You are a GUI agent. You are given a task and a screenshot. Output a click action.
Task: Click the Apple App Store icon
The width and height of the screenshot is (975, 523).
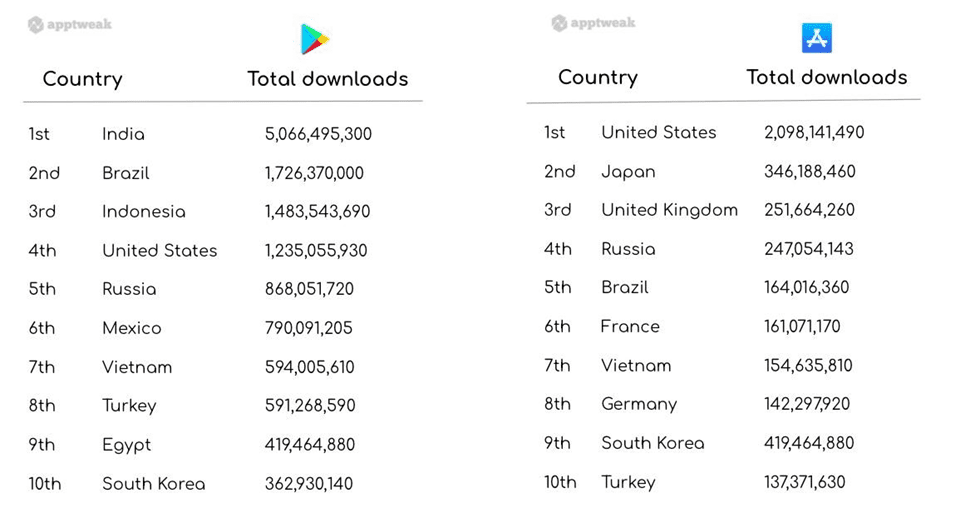(816, 38)
